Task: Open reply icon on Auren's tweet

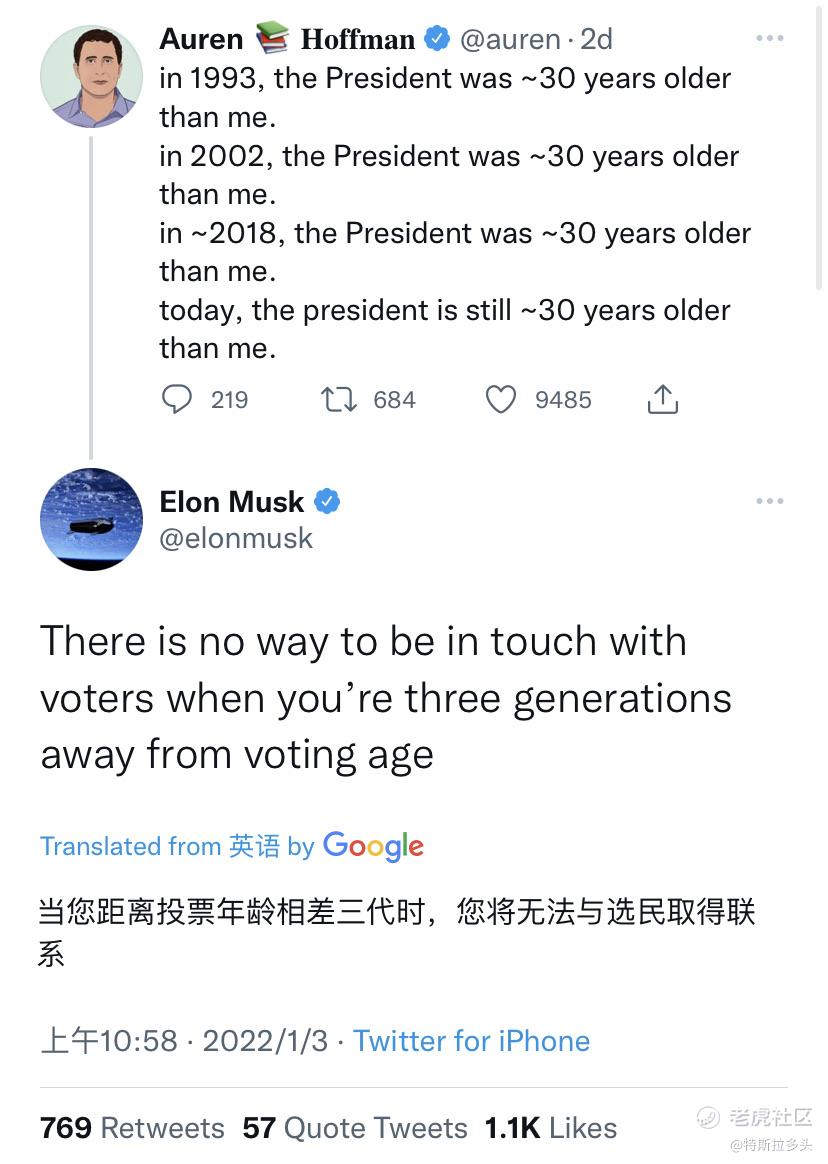Action: pos(177,399)
